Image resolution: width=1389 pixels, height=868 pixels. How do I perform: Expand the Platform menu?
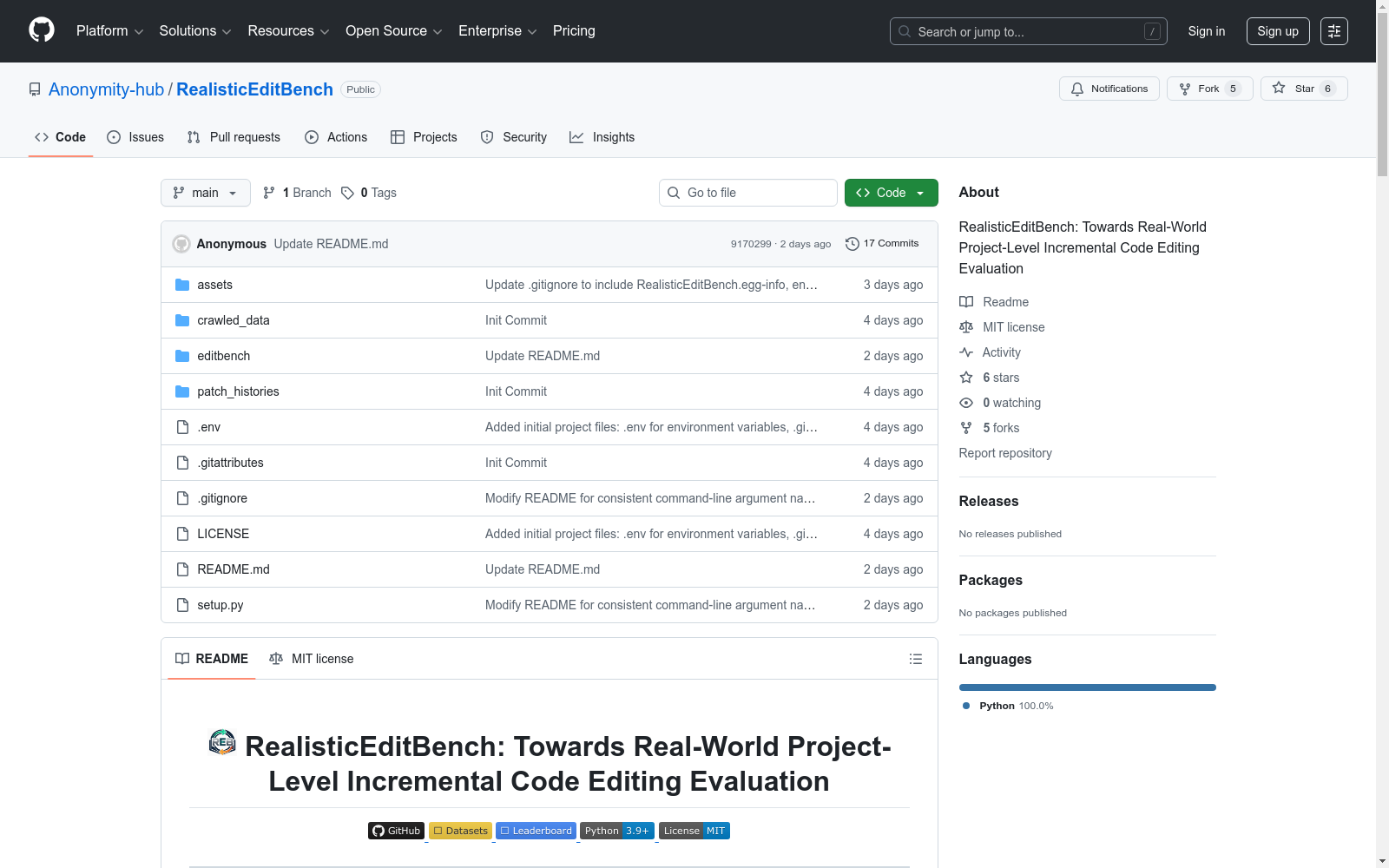[109, 31]
